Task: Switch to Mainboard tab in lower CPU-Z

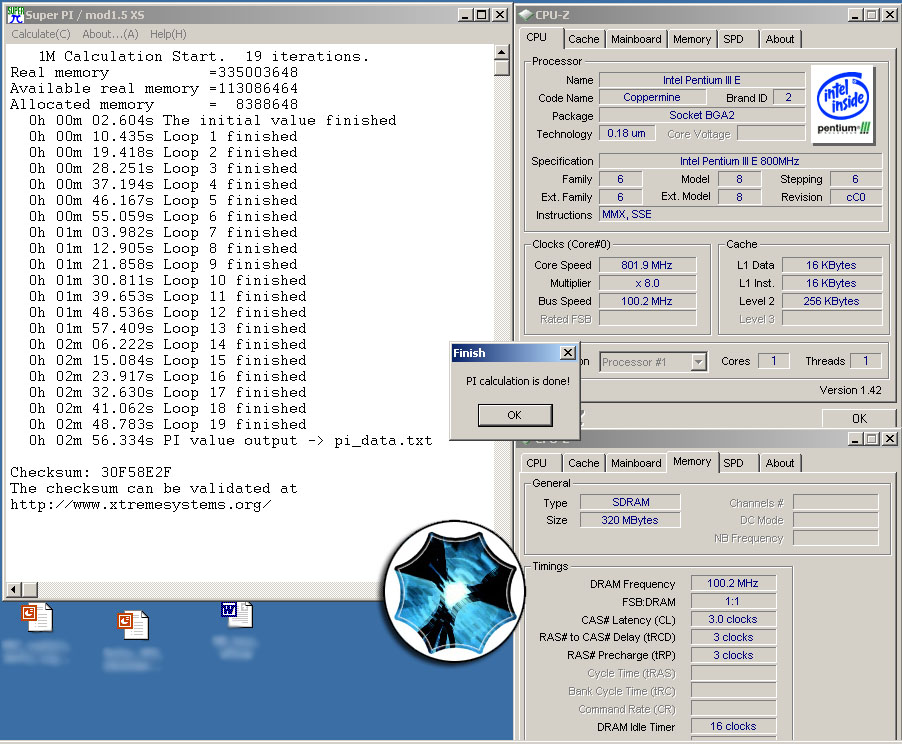Action: 636,463
